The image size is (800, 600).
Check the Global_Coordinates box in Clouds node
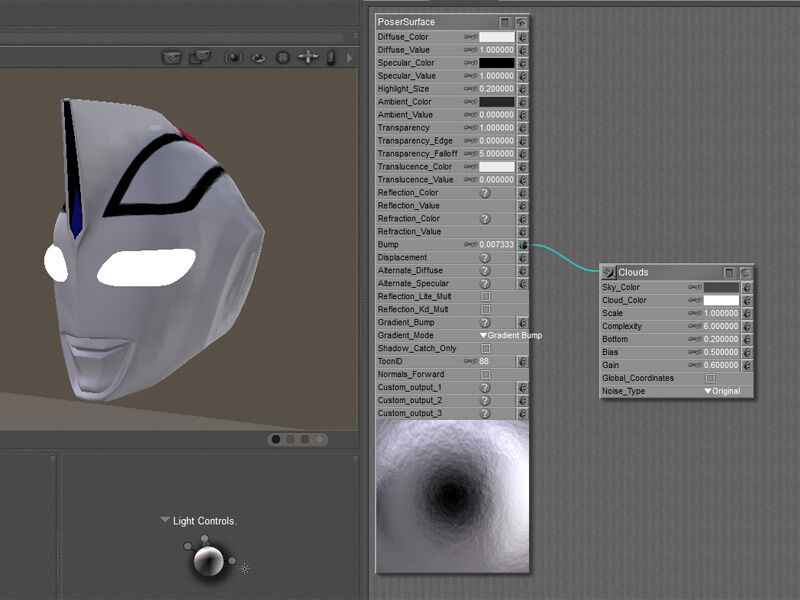coord(710,379)
